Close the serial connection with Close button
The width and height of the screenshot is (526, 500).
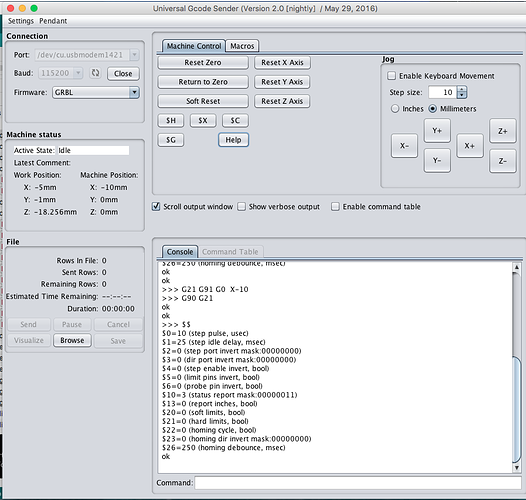point(123,73)
